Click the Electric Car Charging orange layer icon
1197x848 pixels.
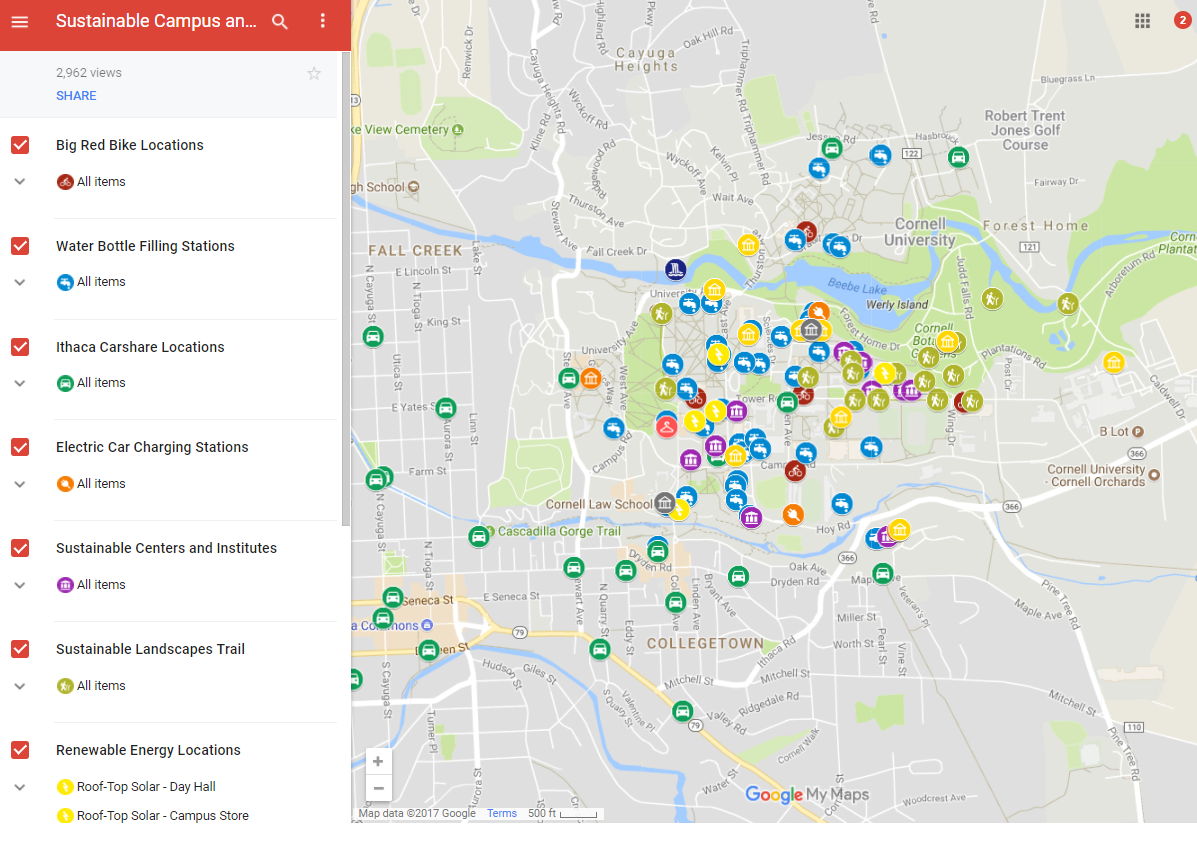click(65, 484)
